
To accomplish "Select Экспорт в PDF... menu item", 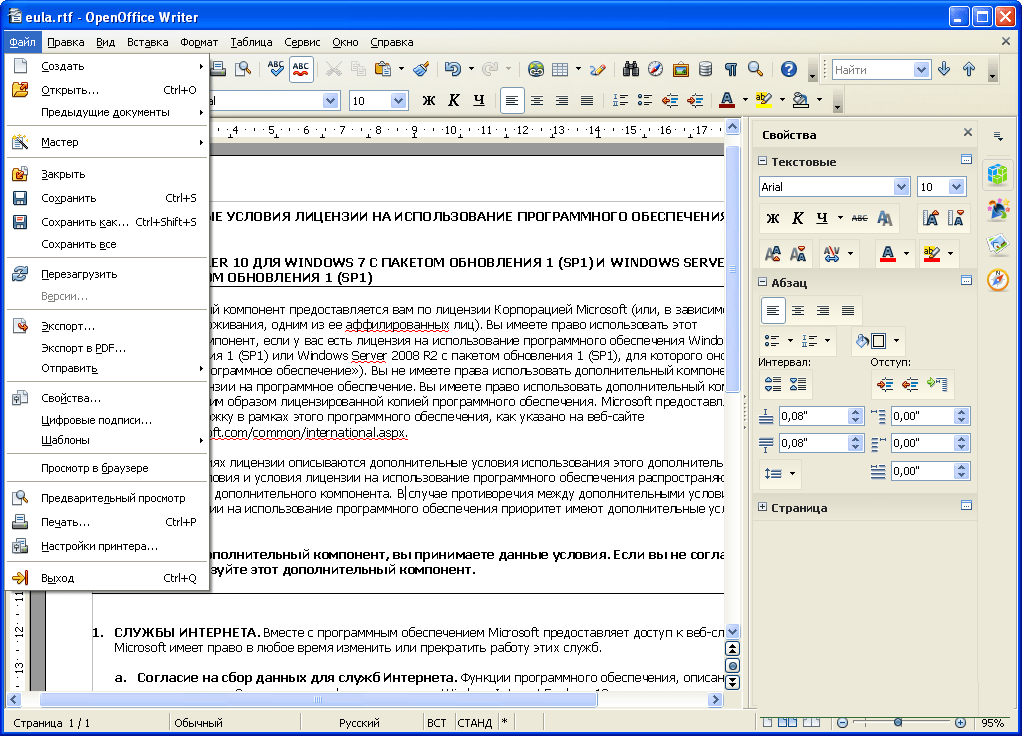I will tap(107, 348).
